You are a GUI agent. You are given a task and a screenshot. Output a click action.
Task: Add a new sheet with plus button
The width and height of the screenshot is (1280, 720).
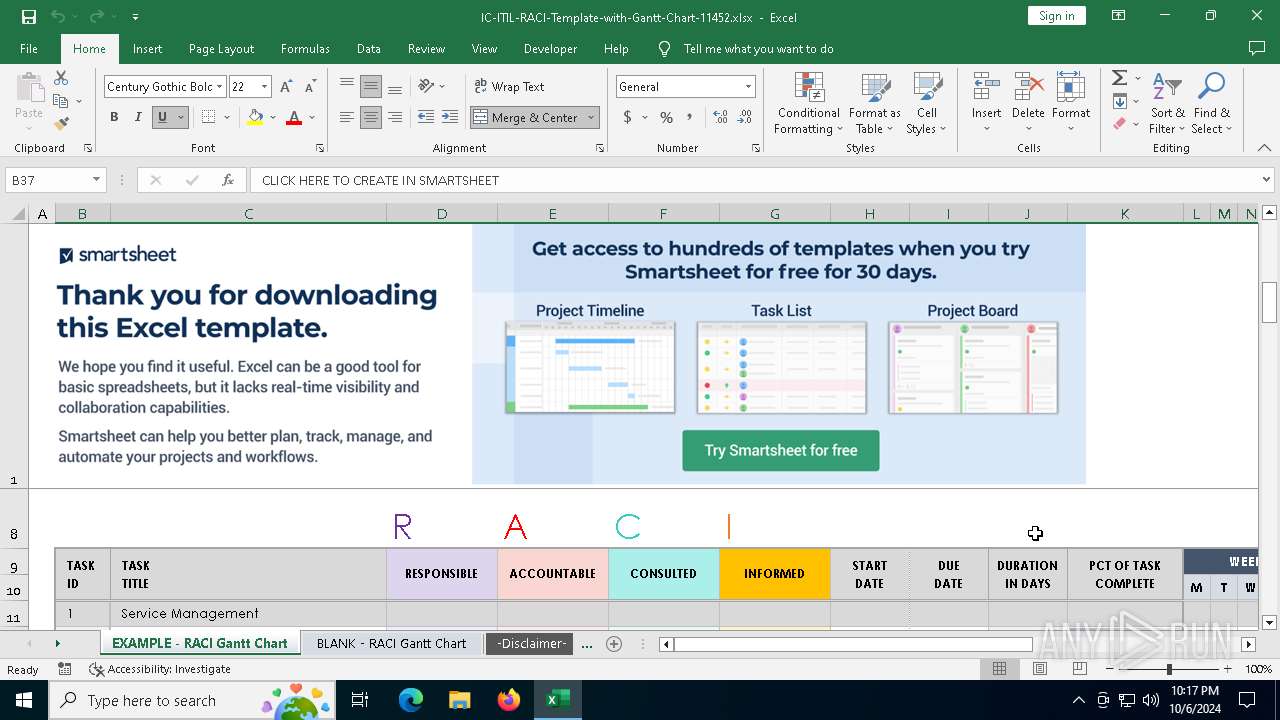tap(614, 643)
